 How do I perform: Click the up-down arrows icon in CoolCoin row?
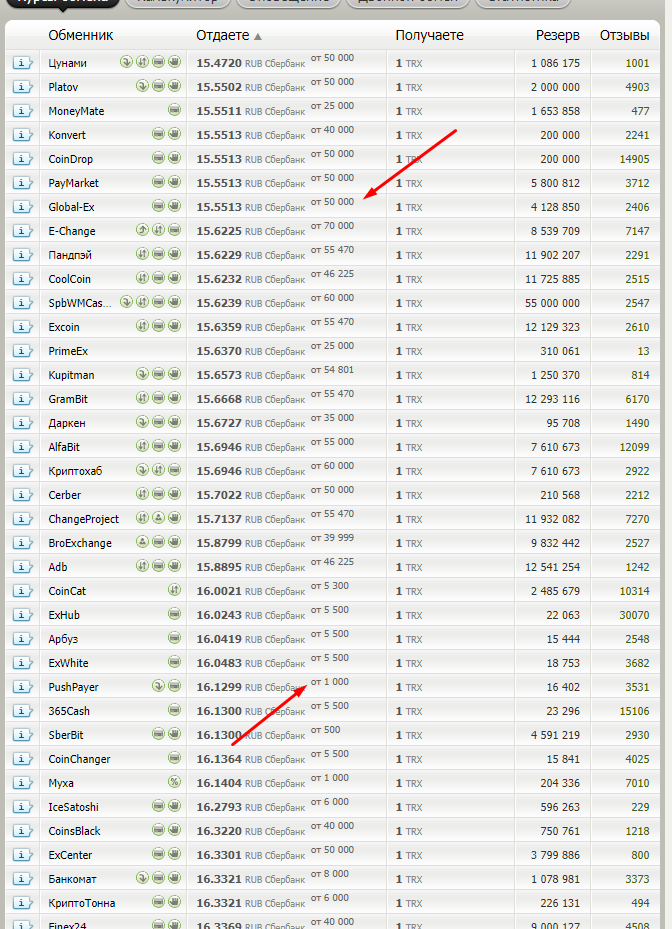click(142, 277)
